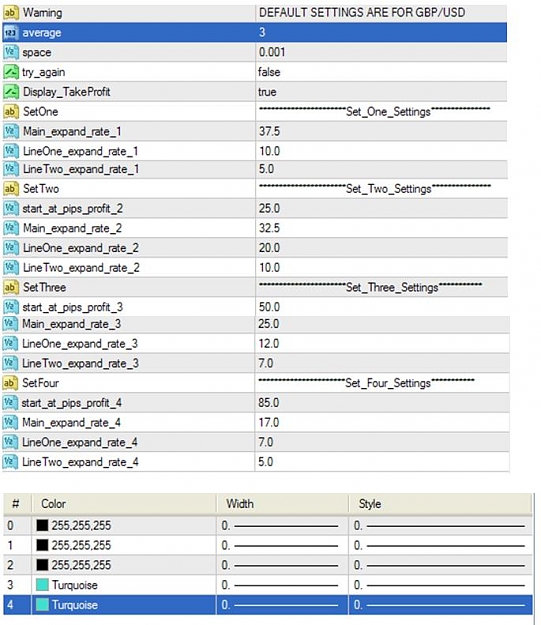Click the Width column header
Image resolution: width=541 pixels, height=625 pixels.
coord(283,504)
